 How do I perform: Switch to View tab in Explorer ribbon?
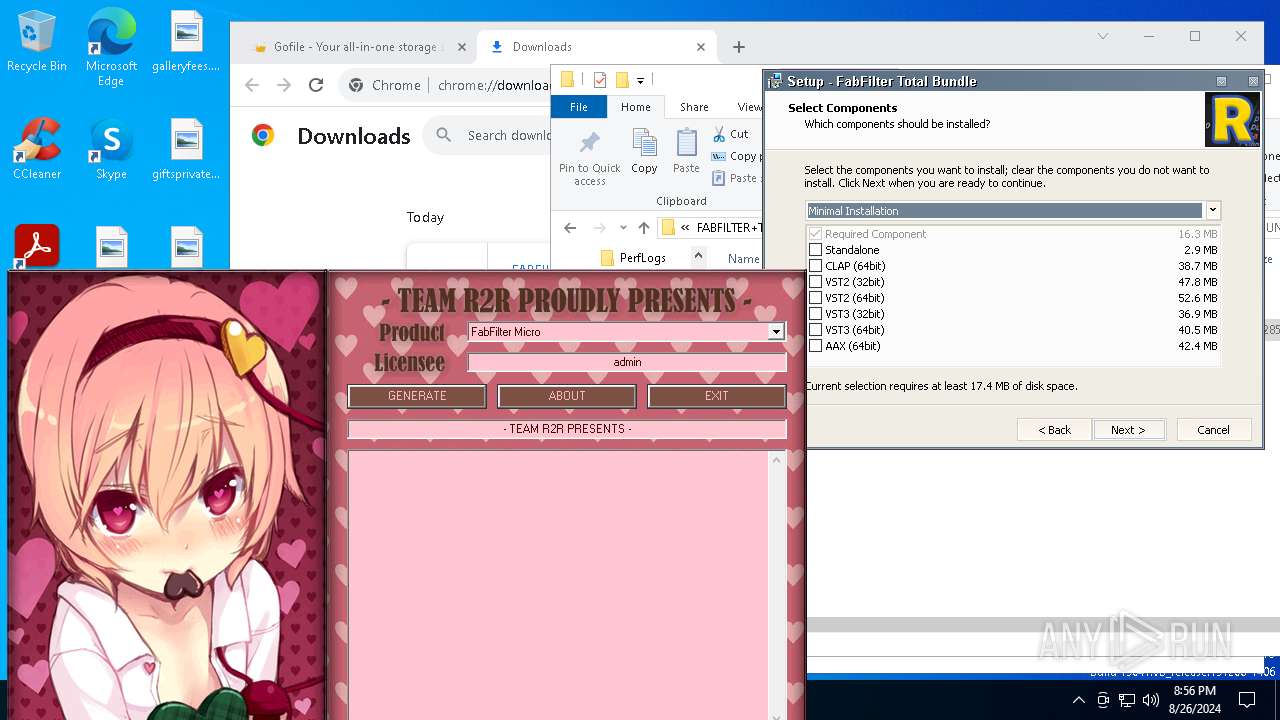click(749, 107)
